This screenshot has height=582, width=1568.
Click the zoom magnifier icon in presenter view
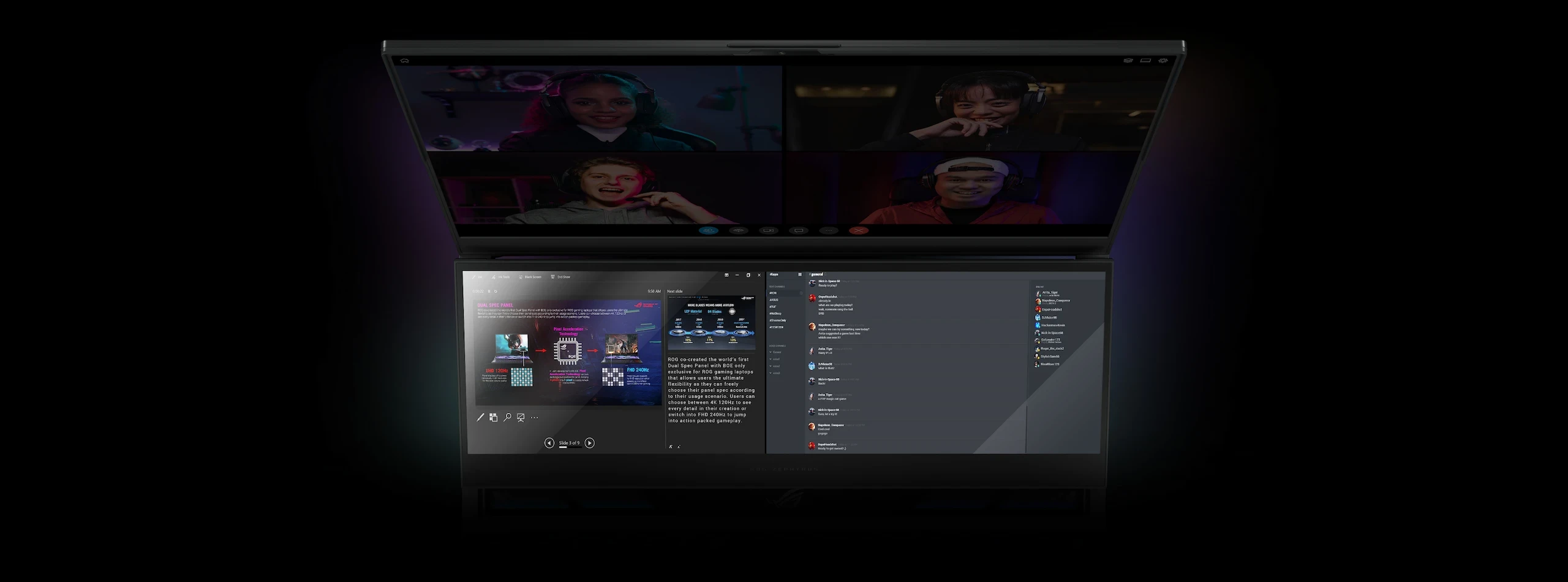click(507, 418)
